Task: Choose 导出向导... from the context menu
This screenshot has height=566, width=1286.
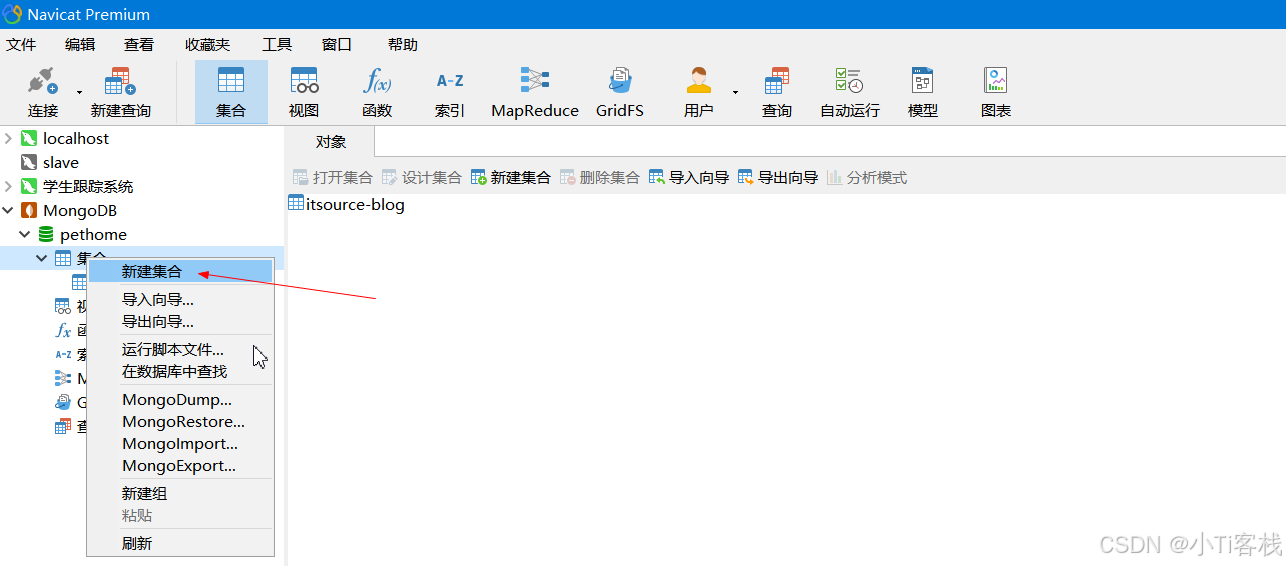Action: (x=180, y=321)
